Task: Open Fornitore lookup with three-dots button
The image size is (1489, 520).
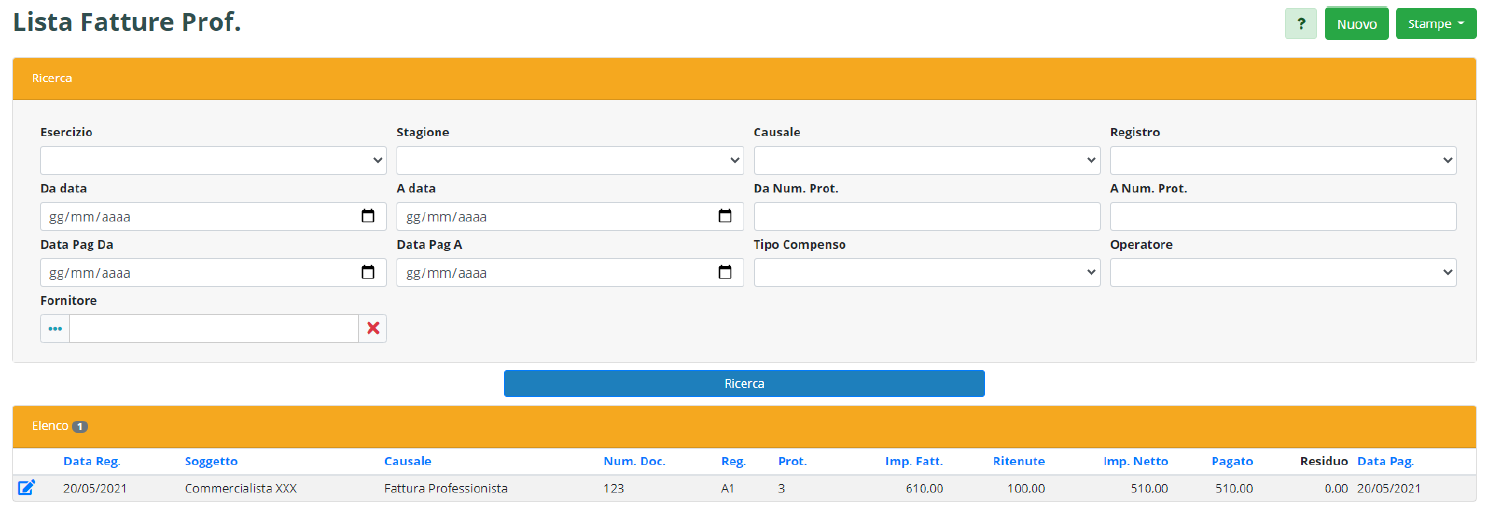Action: click(55, 329)
